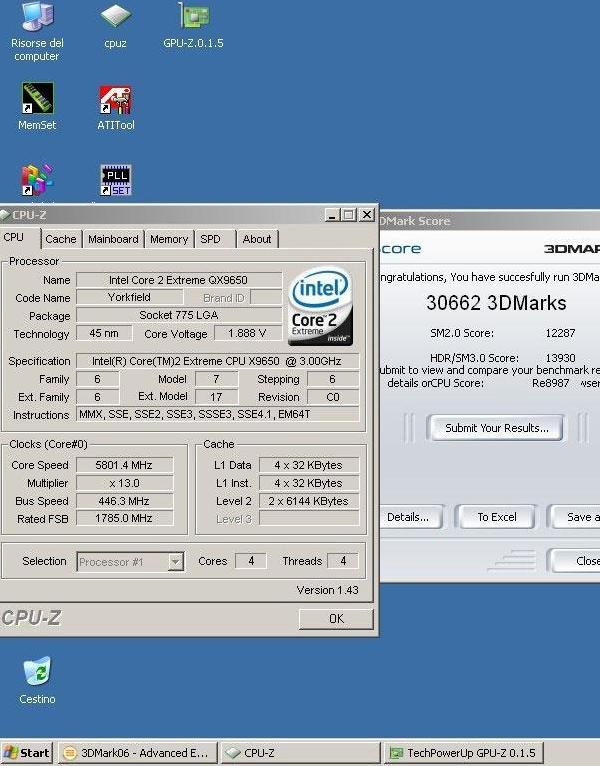The width and height of the screenshot is (600, 766).
Task: Click Threads count value field
Action: pos(343,561)
